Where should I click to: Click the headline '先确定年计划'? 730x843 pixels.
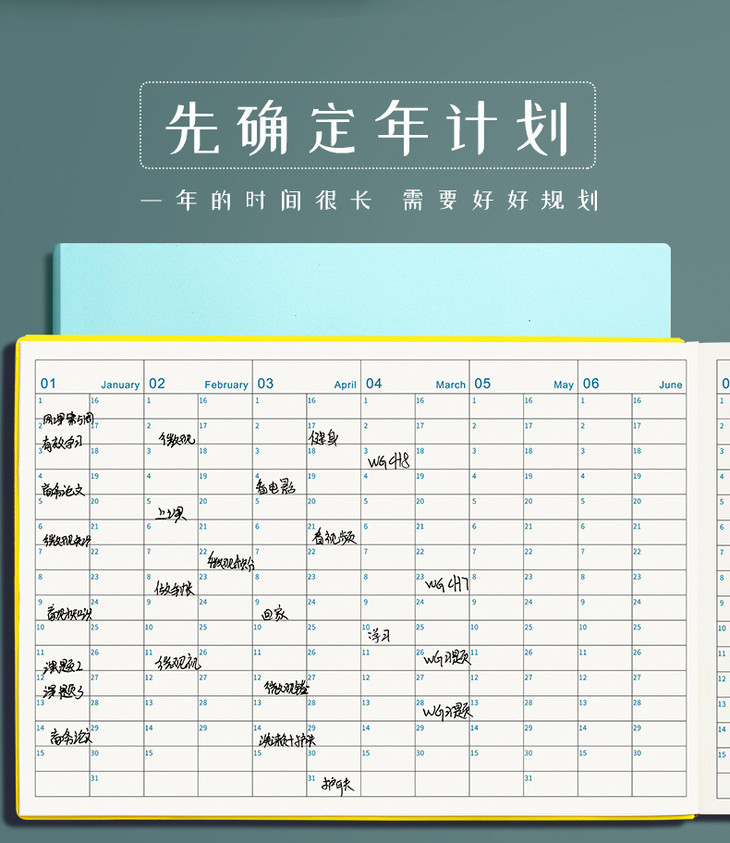(368, 127)
